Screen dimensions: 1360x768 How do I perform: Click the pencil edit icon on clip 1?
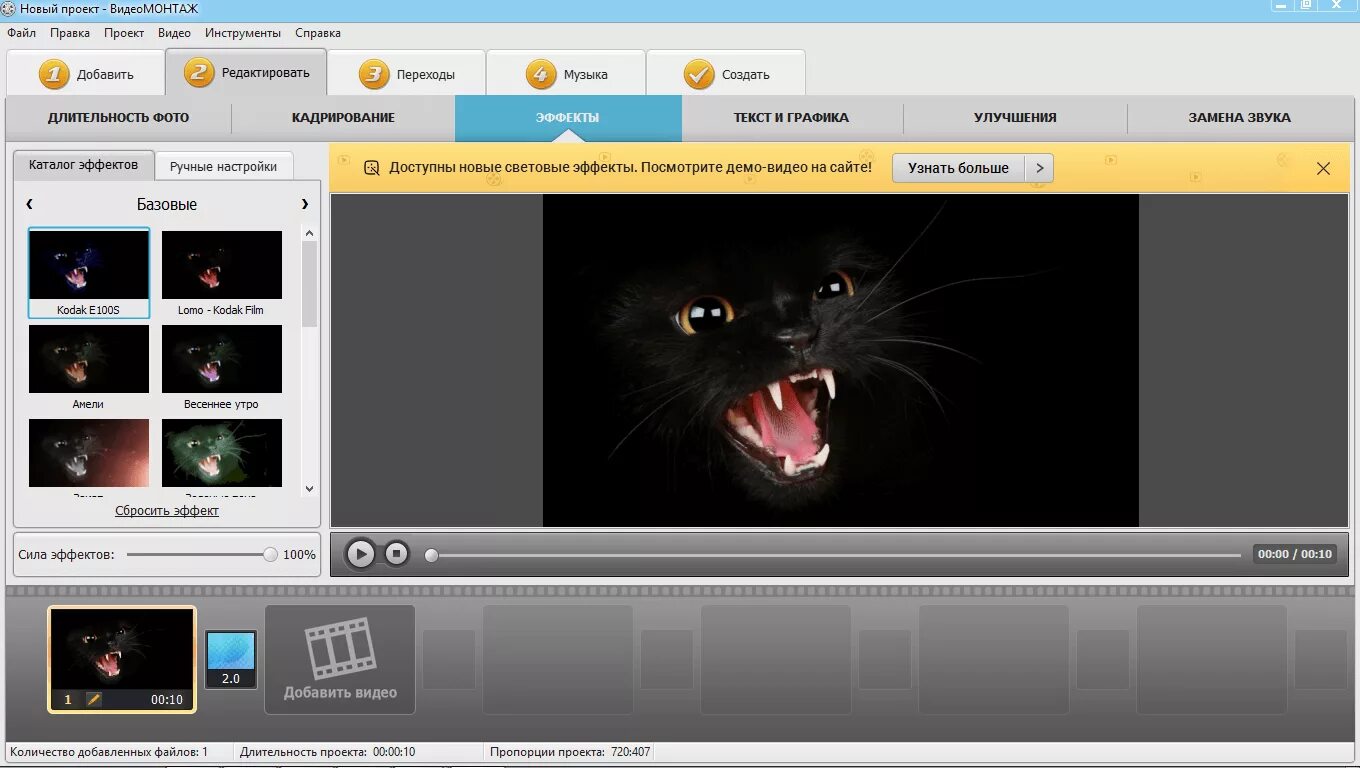pyautogui.click(x=94, y=700)
